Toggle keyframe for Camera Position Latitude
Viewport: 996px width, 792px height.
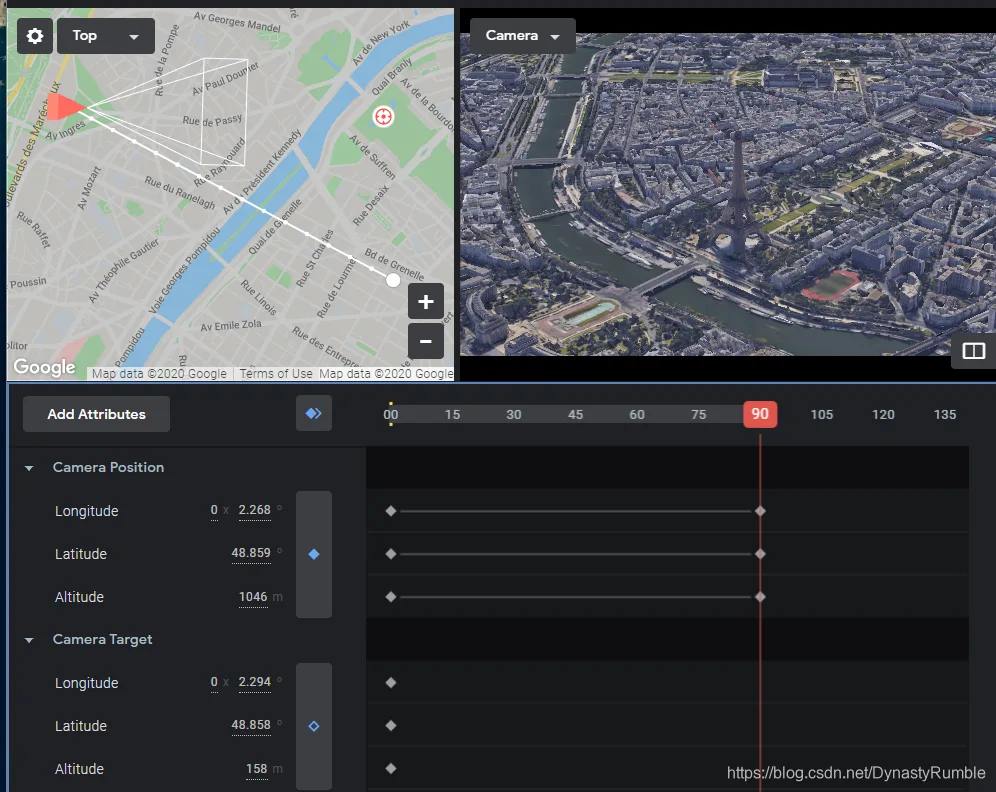pyautogui.click(x=314, y=554)
